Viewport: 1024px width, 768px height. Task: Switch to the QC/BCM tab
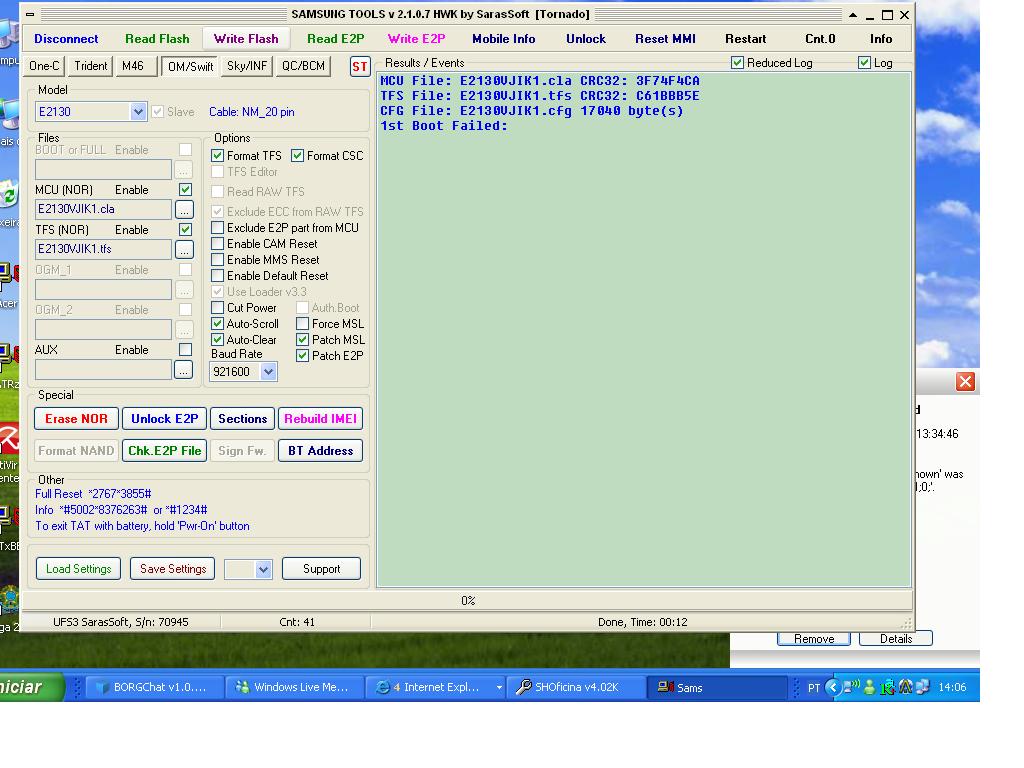(x=303, y=66)
